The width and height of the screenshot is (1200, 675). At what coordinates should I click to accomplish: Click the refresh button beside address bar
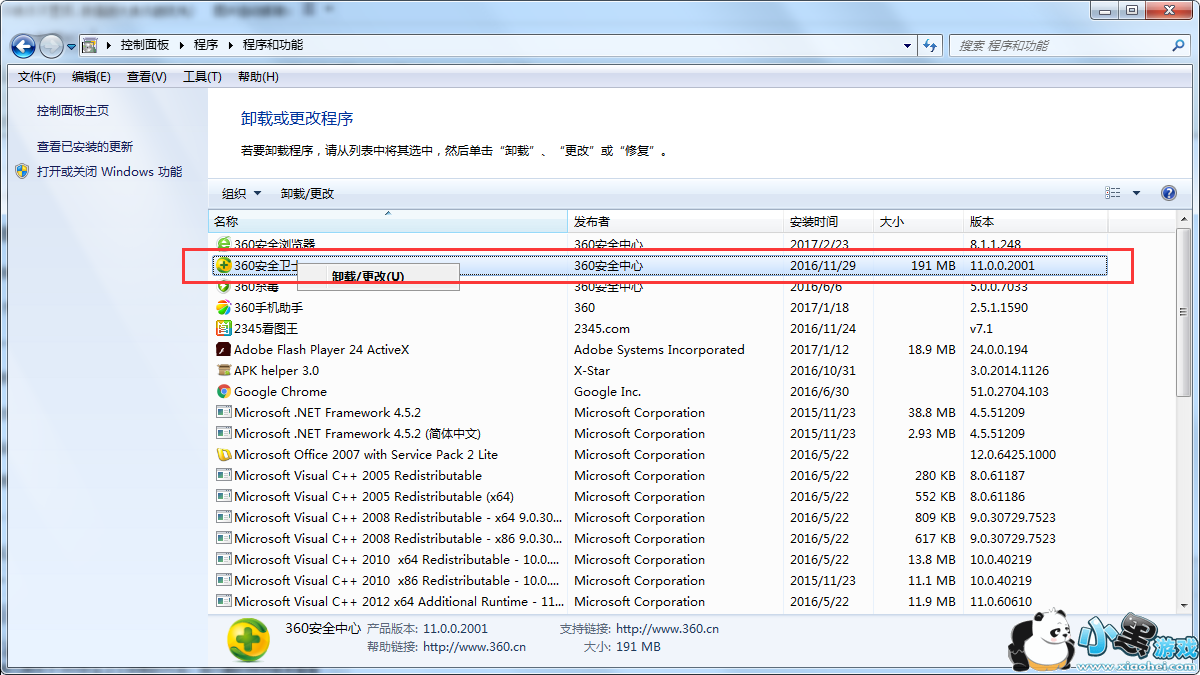coord(930,46)
